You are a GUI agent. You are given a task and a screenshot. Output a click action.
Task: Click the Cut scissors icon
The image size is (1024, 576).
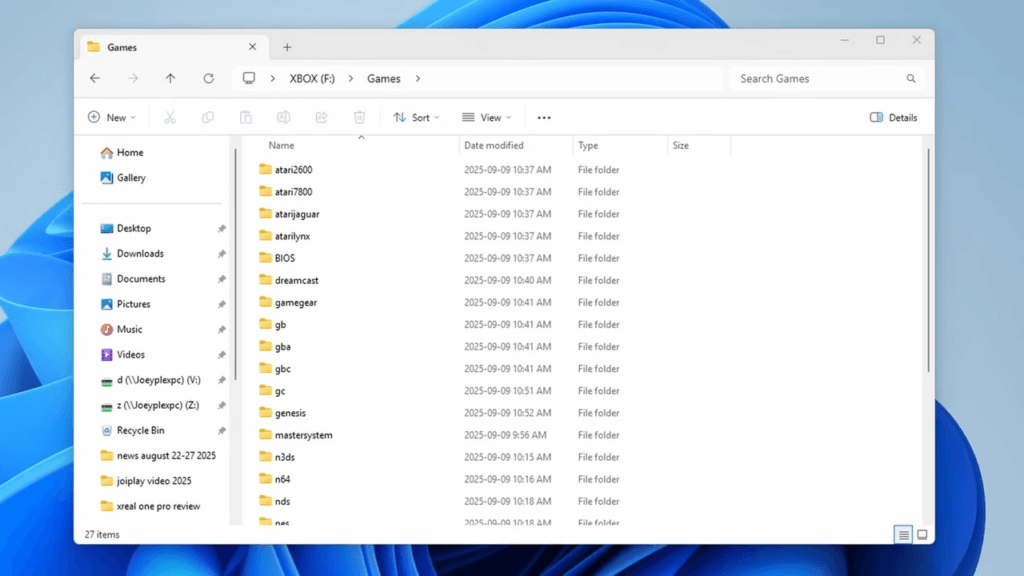170,117
